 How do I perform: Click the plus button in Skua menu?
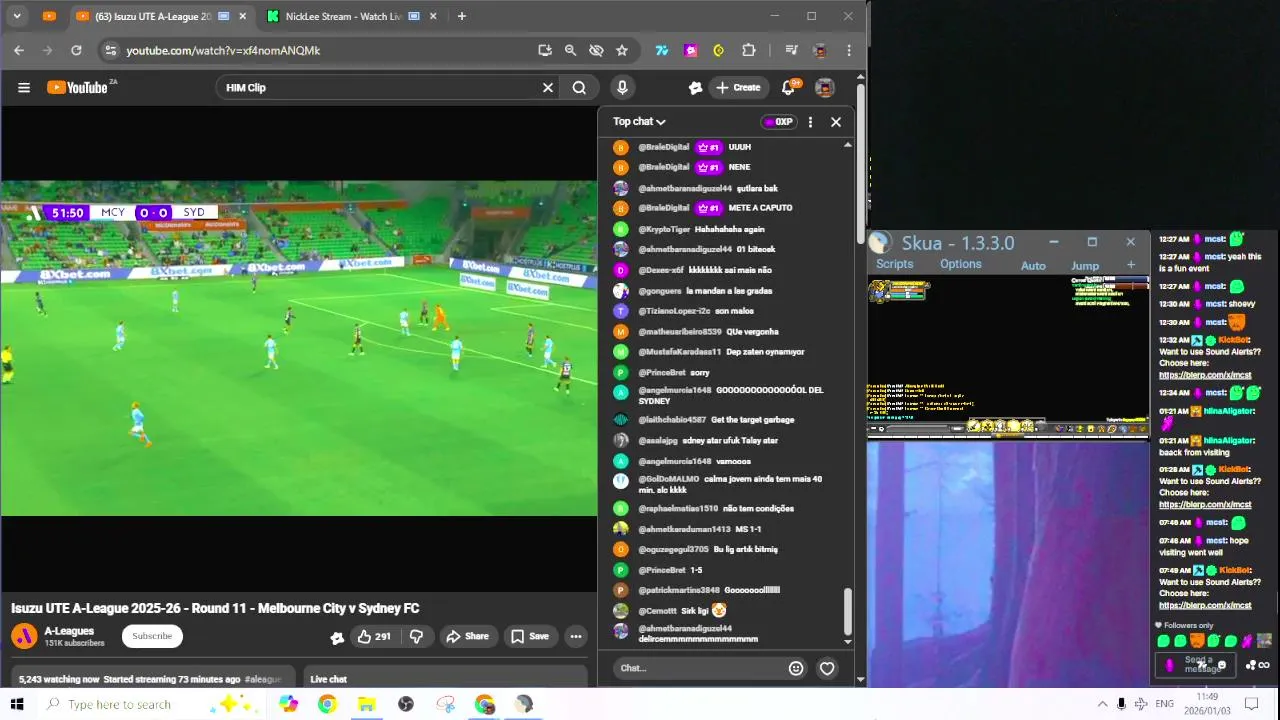1131,265
